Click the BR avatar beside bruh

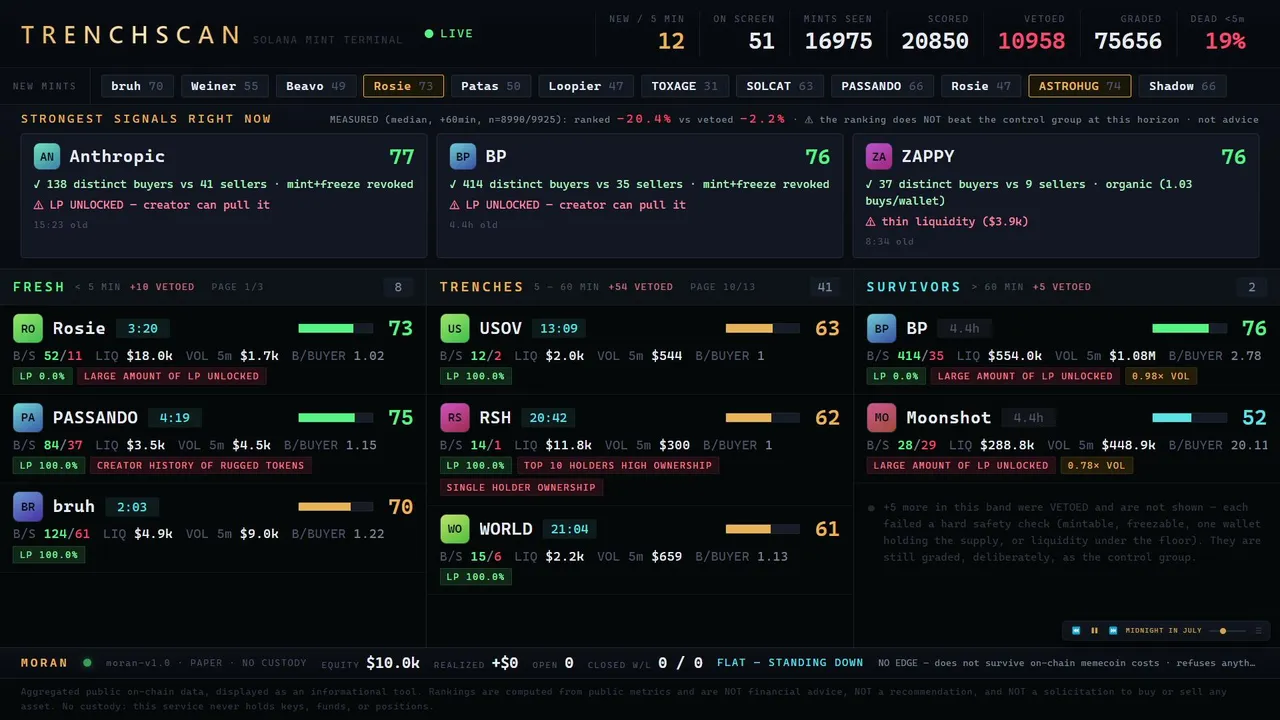tap(28, 506)
